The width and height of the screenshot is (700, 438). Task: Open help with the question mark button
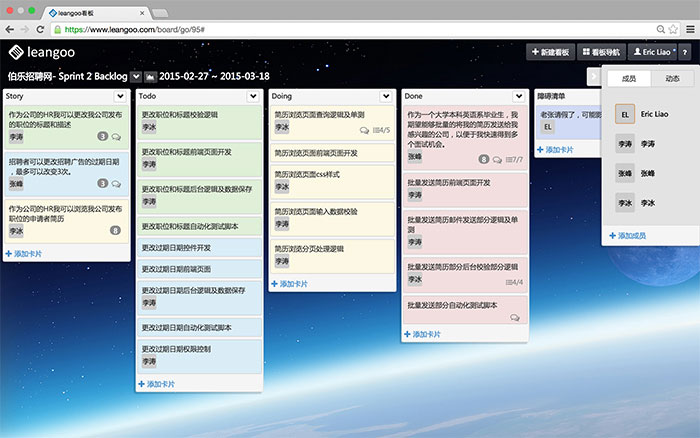(684, 52)
